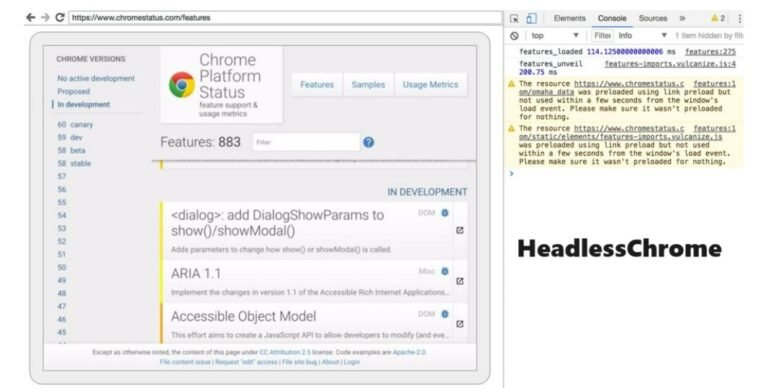This screenshot has width=768, height=388.
Task: Click the Chrome logo on the page
Action: click(182, 85)
